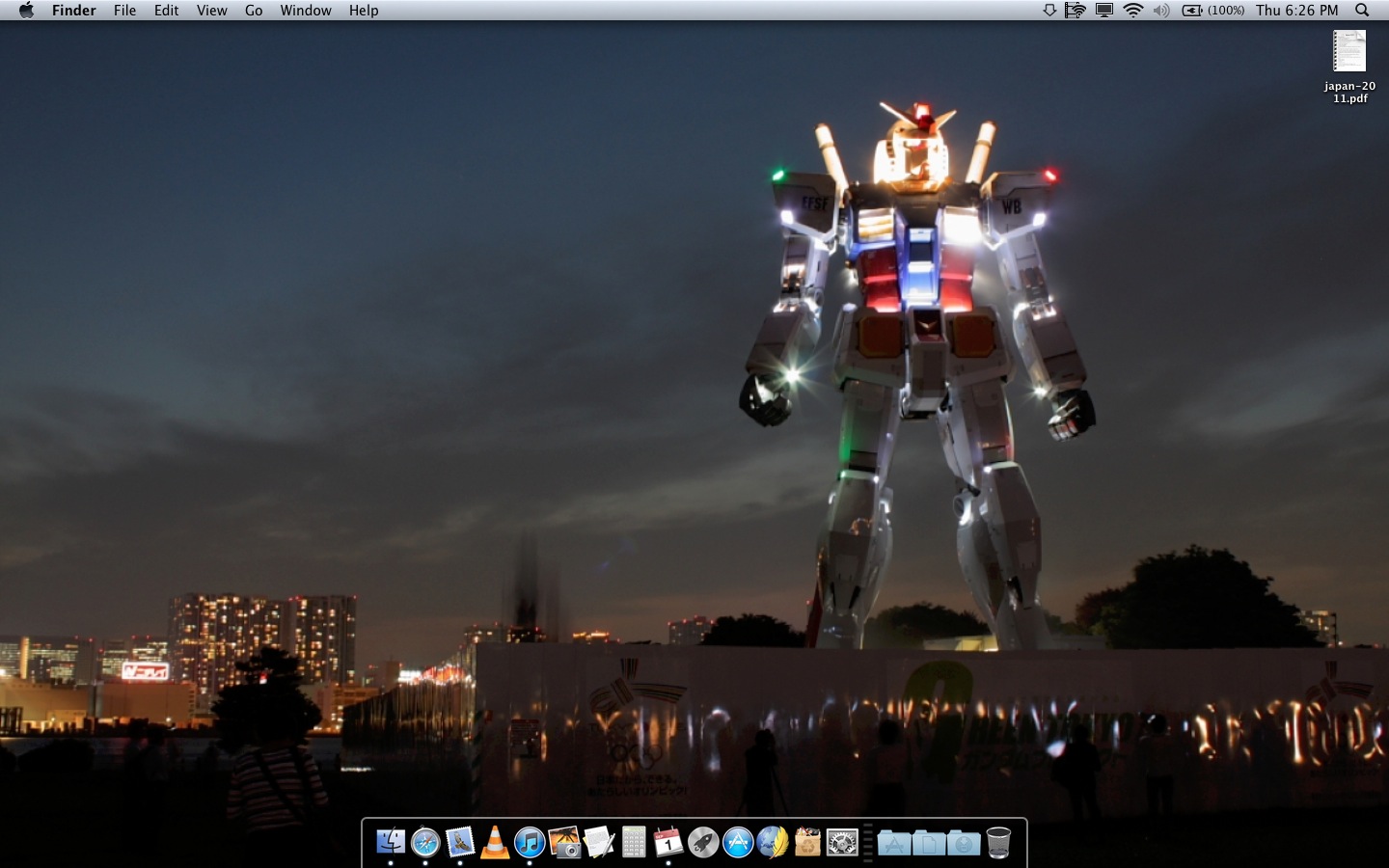The width and height of the screenshot is (1389, 868).
Task: Open Launchpad rocket icon in Dock
Action: [703, 842]
